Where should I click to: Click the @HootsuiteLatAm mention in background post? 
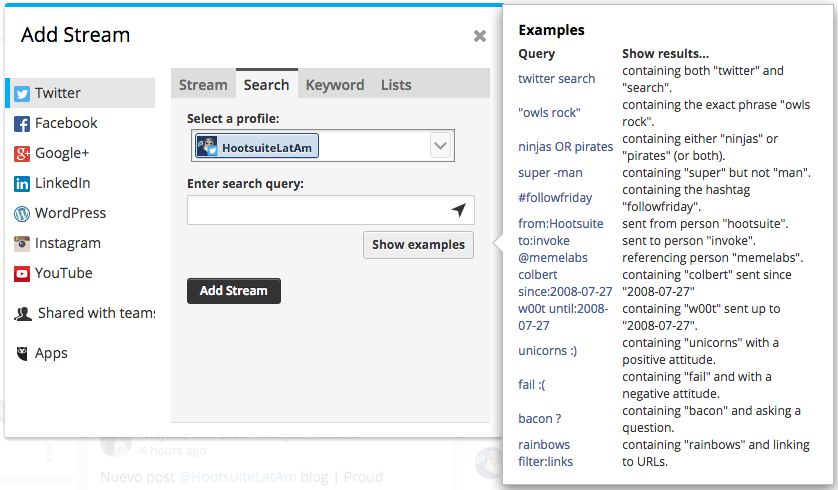coord(237,477)
